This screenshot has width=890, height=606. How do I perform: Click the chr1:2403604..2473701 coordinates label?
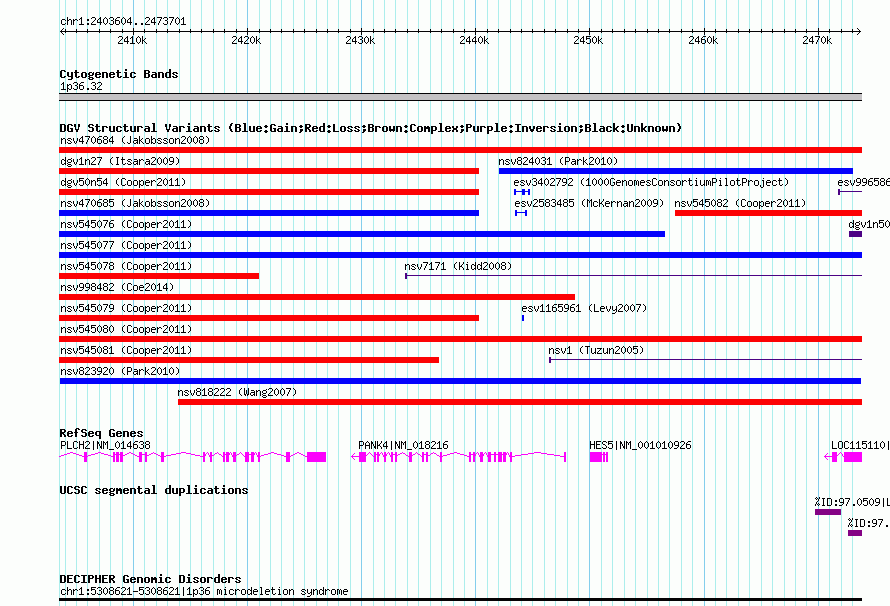(123, 22)
